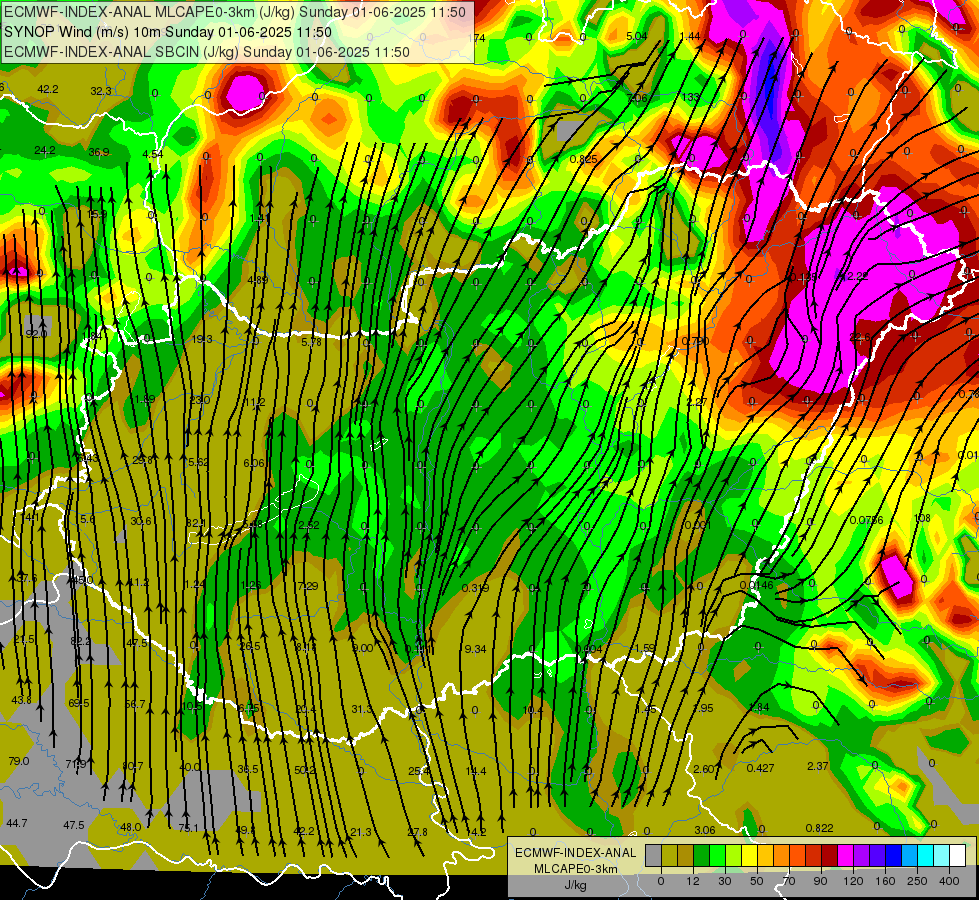Click the lime yellow-green legend swatch

tap(734, 855)
